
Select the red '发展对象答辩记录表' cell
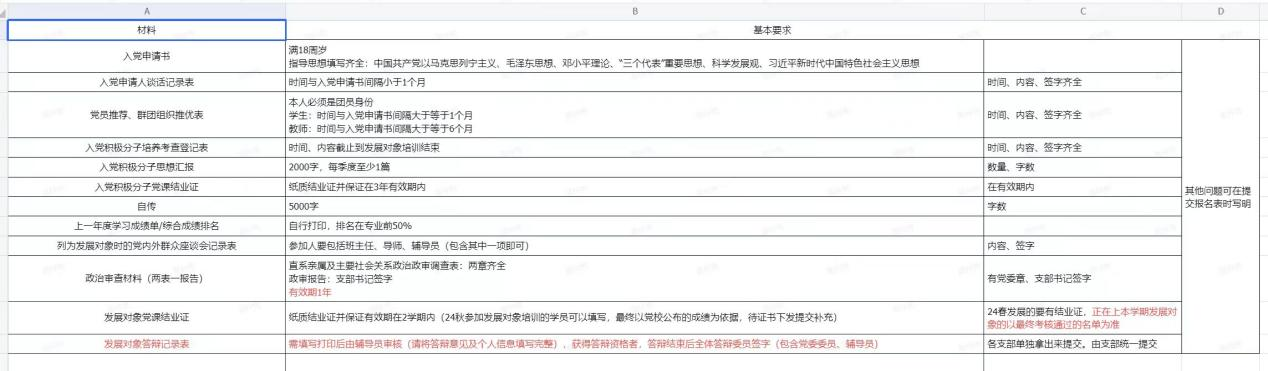pos(146,344)
